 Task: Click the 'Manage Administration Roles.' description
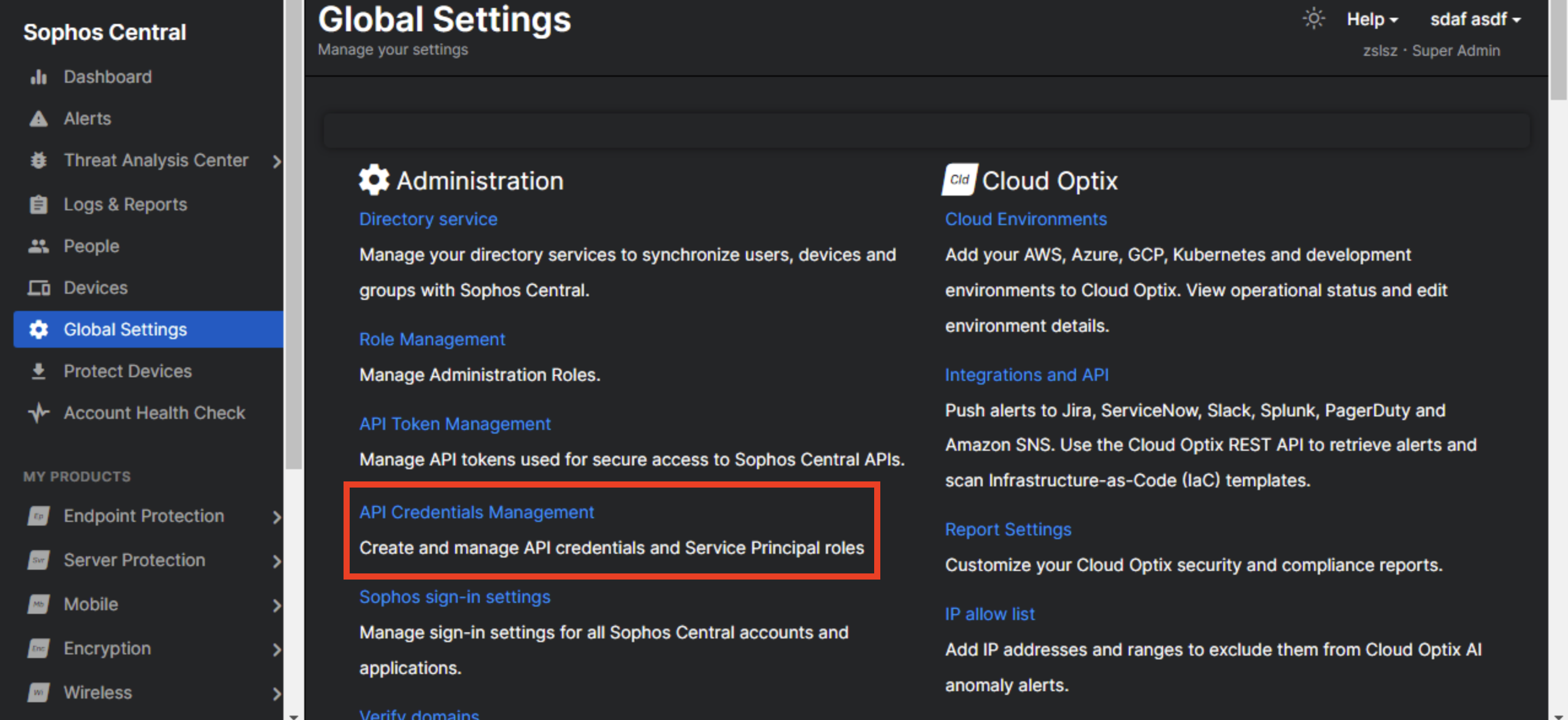(x=480, y=375)
